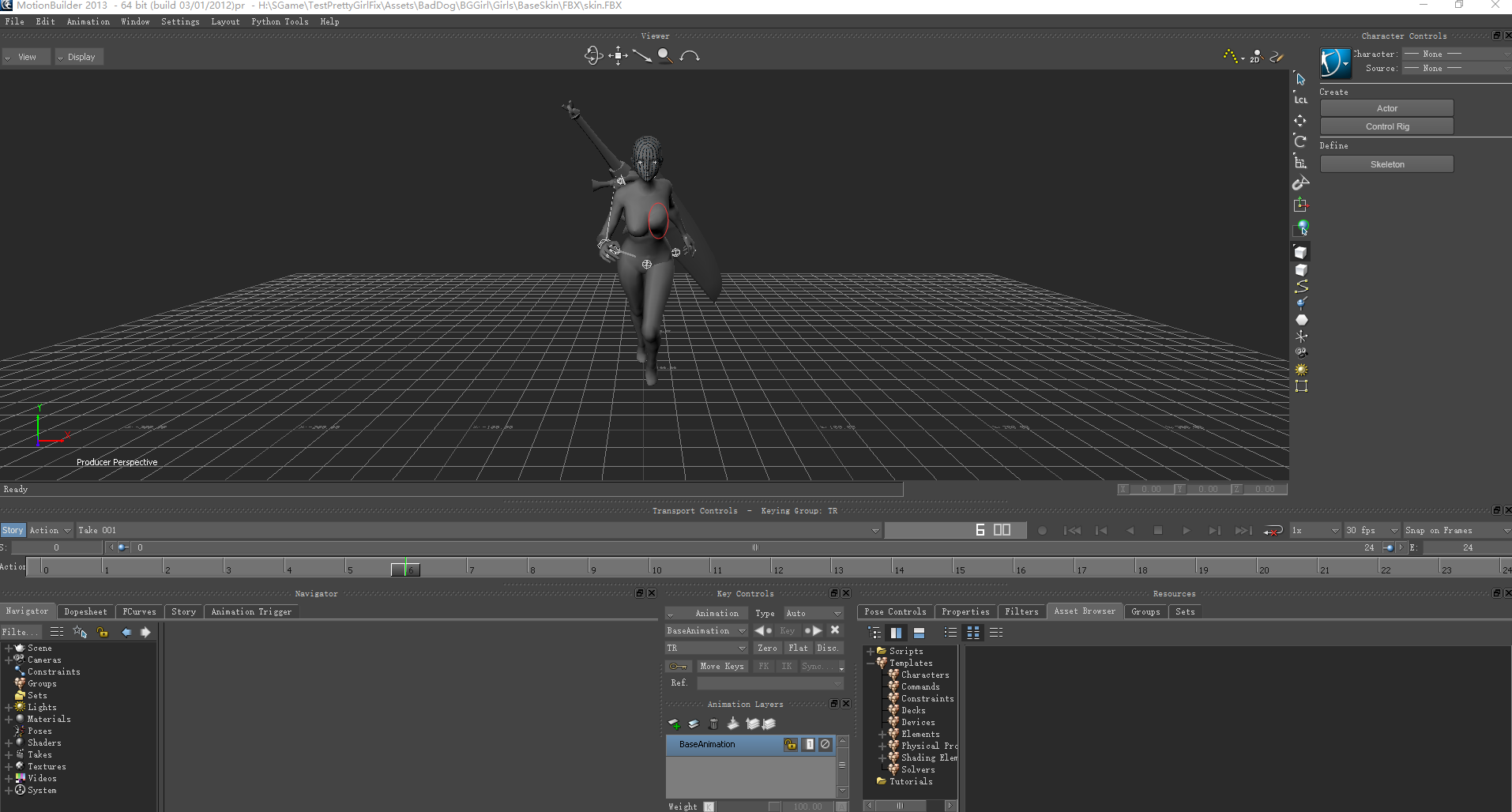Open the Animation menu

tap(88, 22)
